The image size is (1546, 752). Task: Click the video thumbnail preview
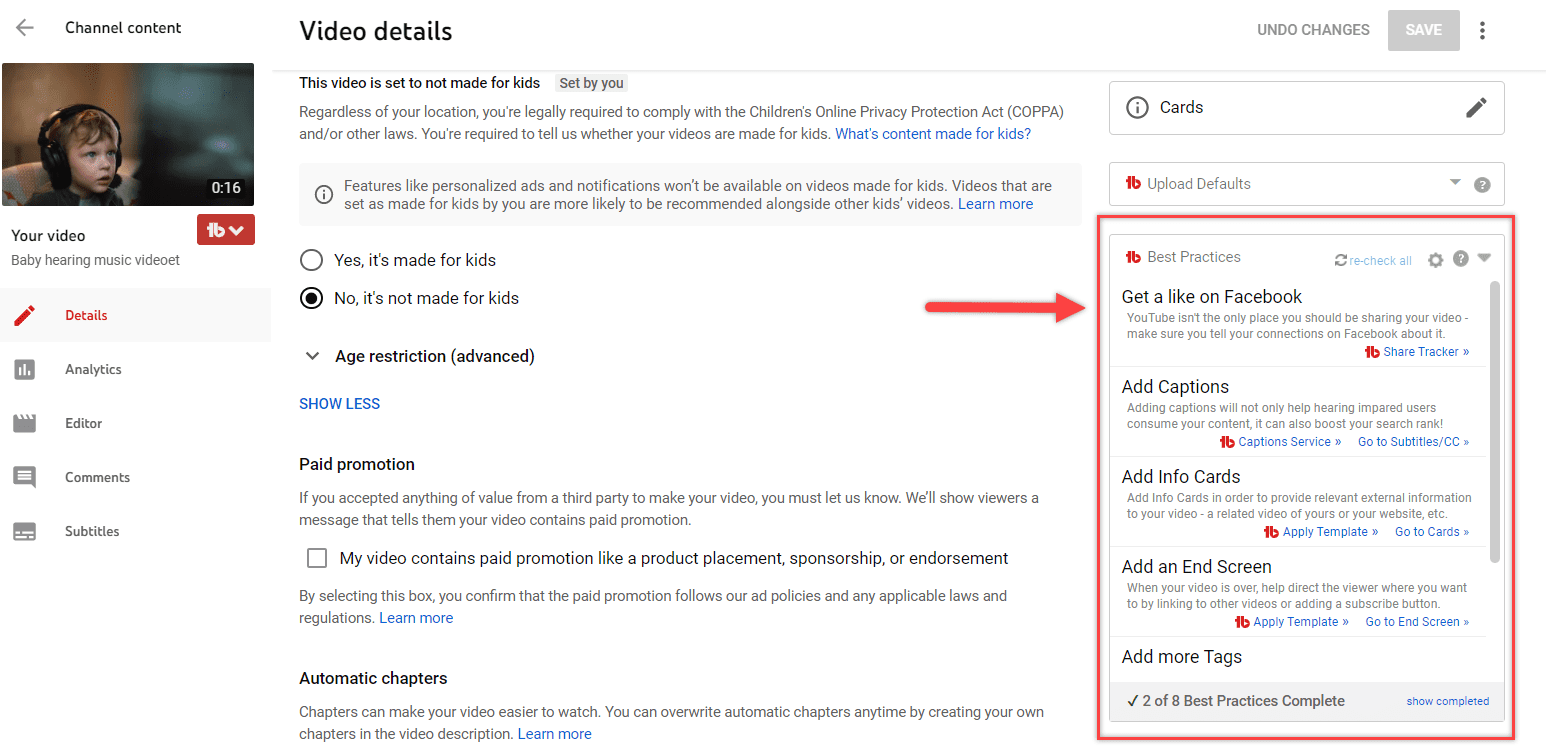tap(128, 134)
